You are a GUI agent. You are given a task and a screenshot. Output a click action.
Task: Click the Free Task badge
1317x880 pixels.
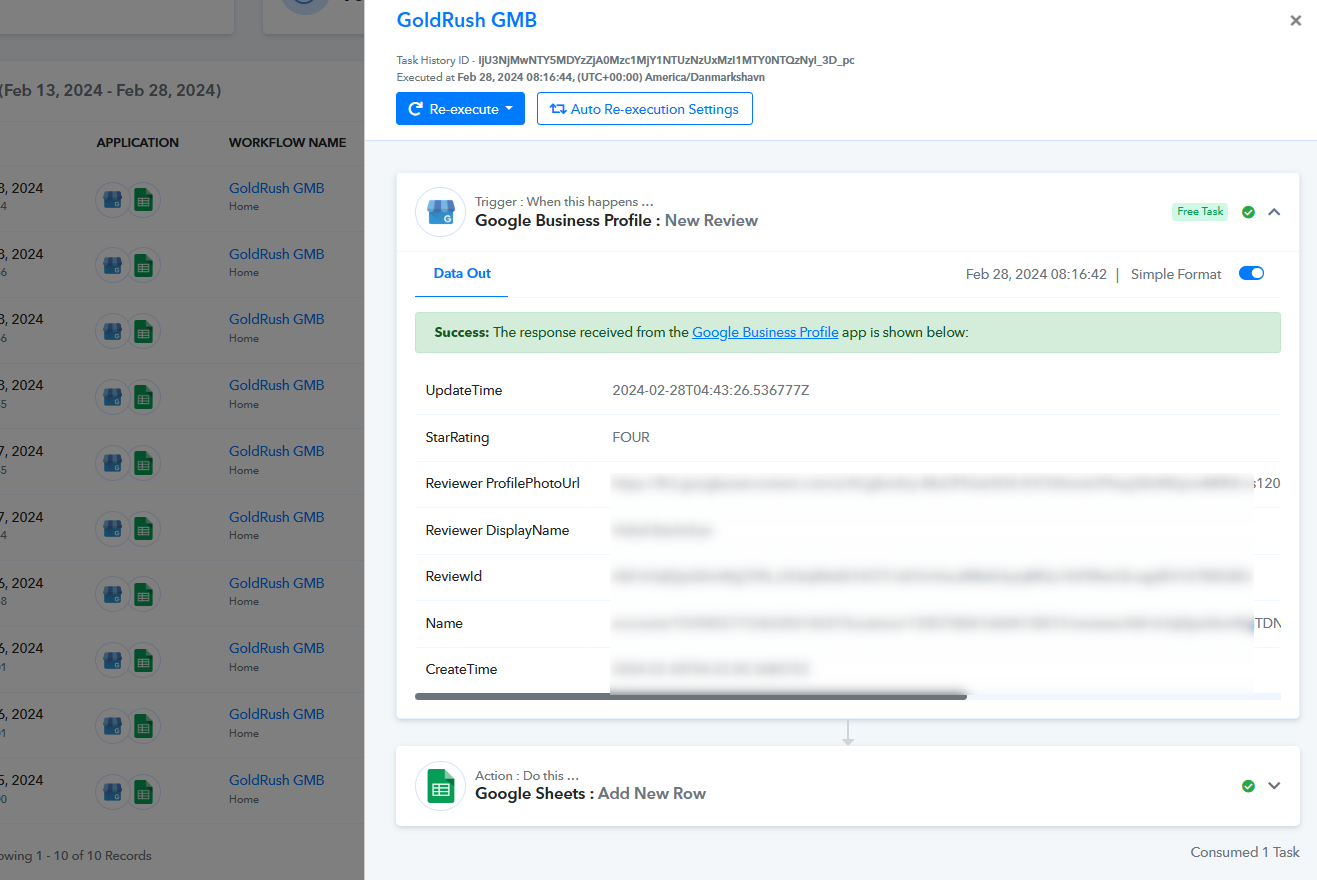tap(1200, 212)
